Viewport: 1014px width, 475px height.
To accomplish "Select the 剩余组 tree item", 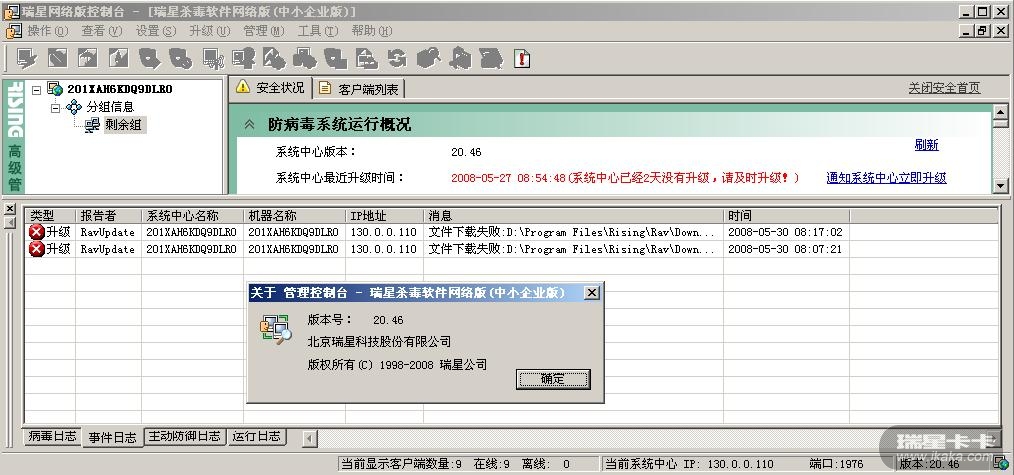I will [123, 125].
